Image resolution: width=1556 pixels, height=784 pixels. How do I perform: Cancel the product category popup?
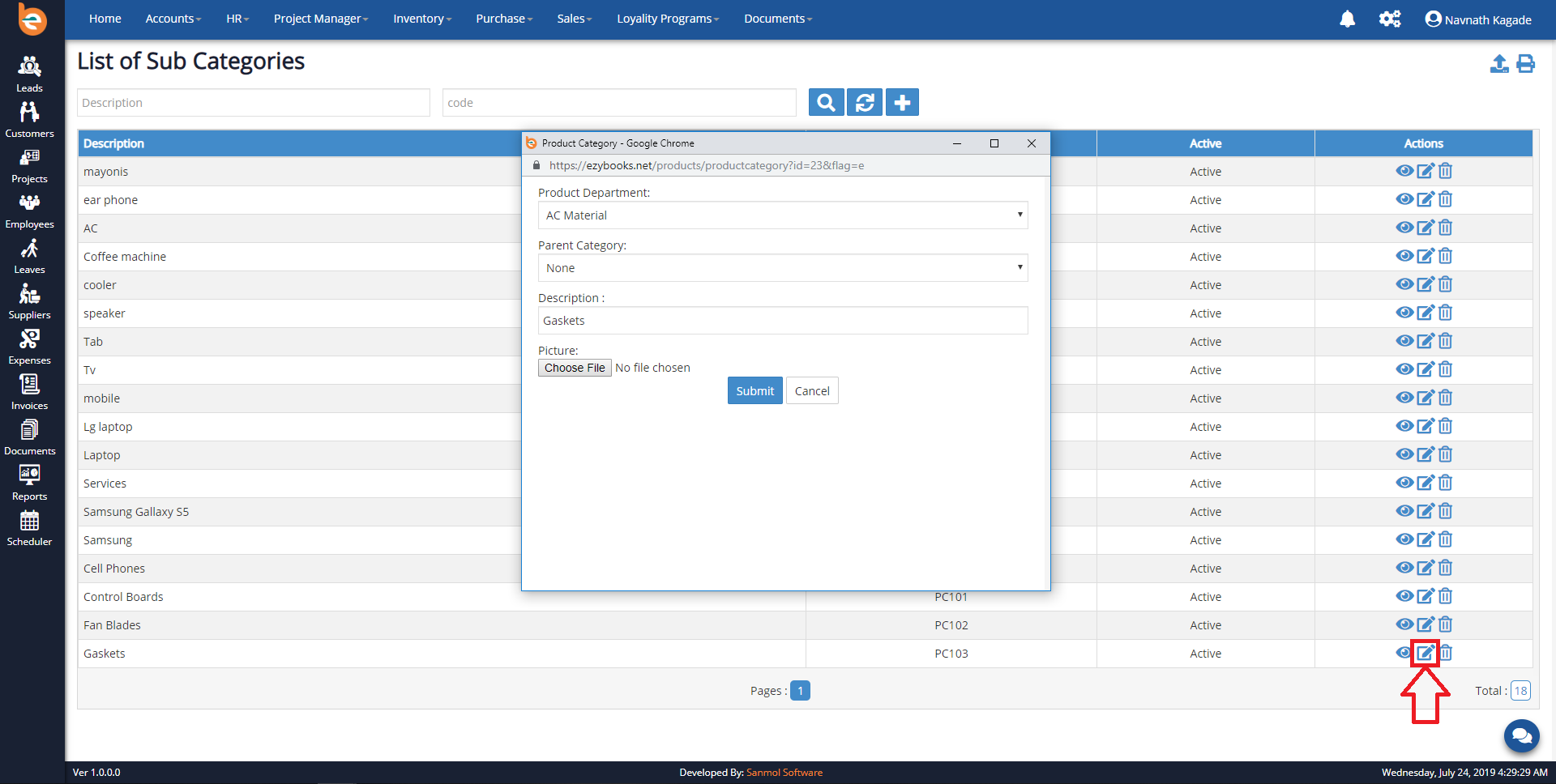coord(812,390)
